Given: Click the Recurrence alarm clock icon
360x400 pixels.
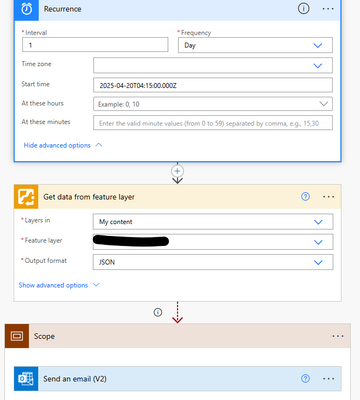Looking at the screenshot, I should click(27, 9).
